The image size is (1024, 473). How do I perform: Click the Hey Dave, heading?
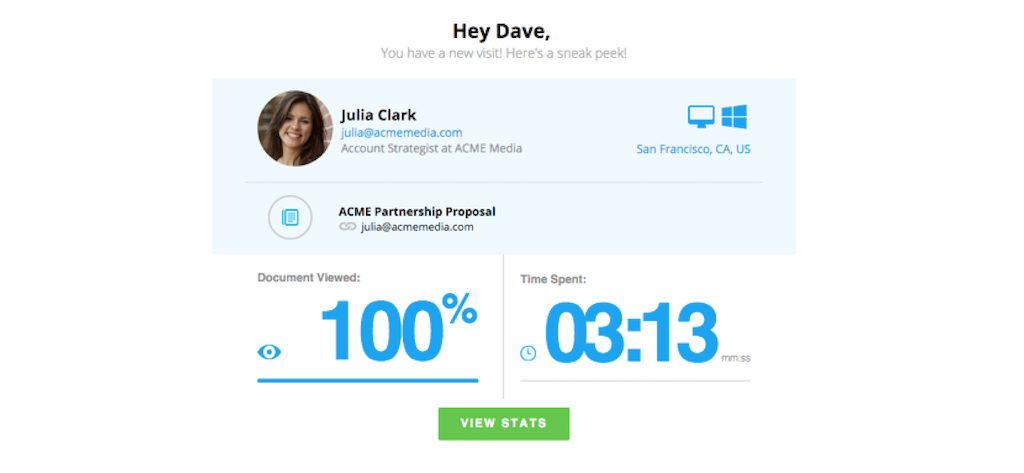pyautogui.click(x=502, y=31)
